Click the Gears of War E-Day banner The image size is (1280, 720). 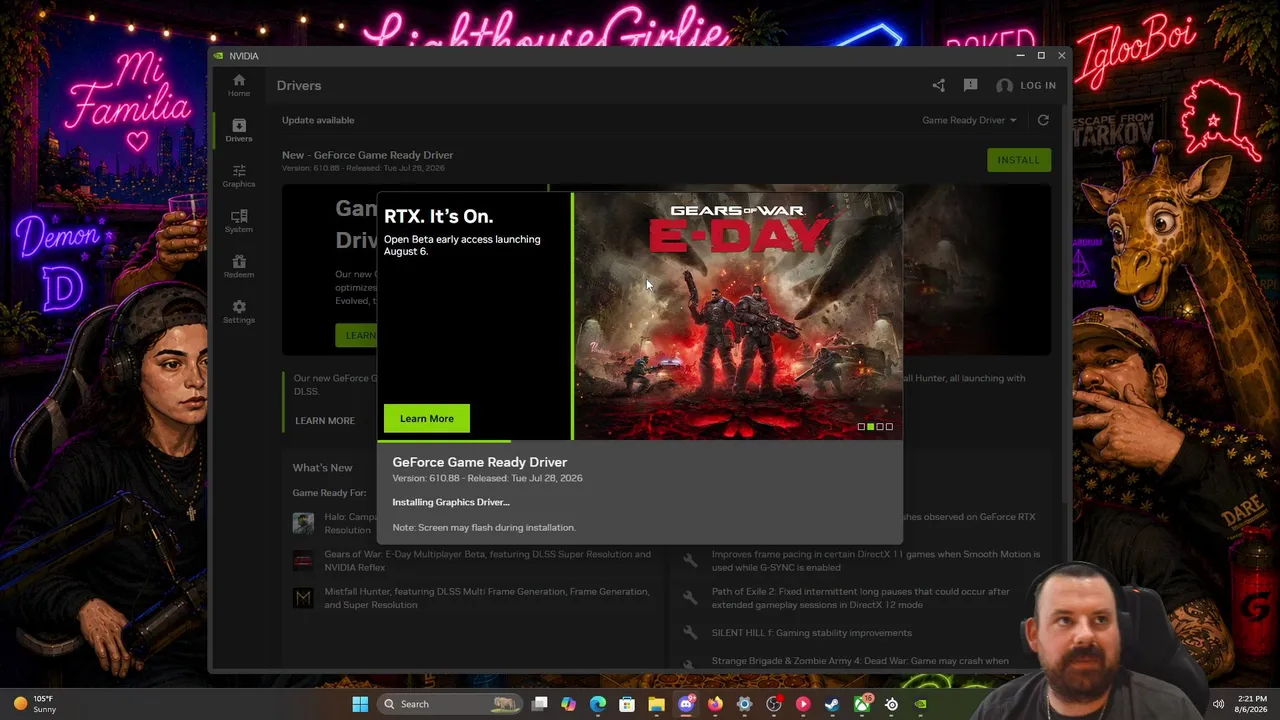point(738,316)
